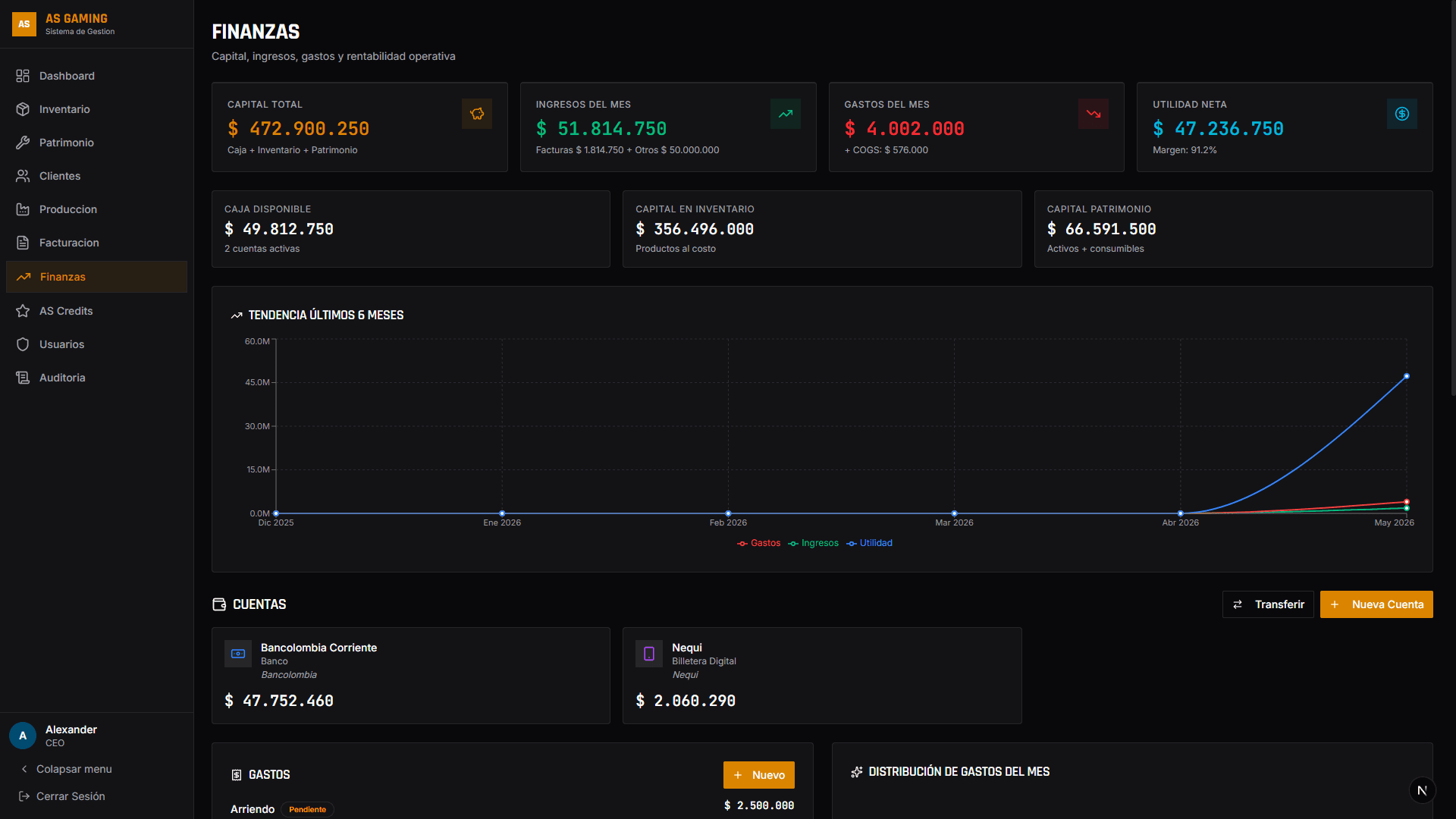The width and height of the screenshot is (1456, 819).
Task: Select Produccion in the sidebar
Action: [96, 209]
